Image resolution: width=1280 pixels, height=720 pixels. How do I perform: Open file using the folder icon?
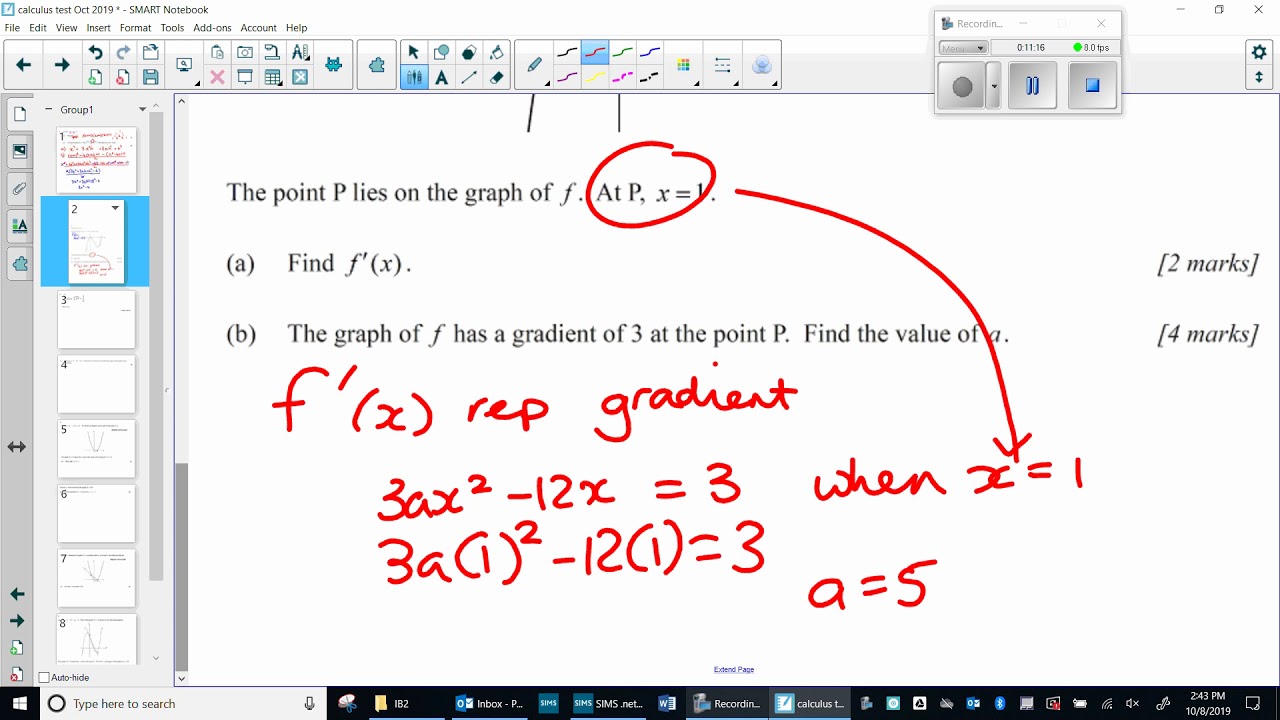(x=150, y=53)
